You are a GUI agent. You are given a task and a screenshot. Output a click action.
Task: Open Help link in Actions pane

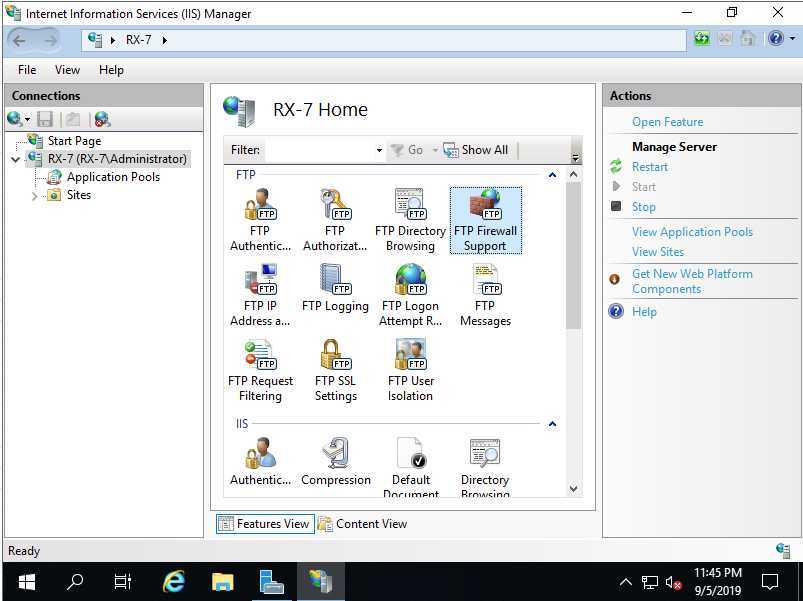[644, 312]
